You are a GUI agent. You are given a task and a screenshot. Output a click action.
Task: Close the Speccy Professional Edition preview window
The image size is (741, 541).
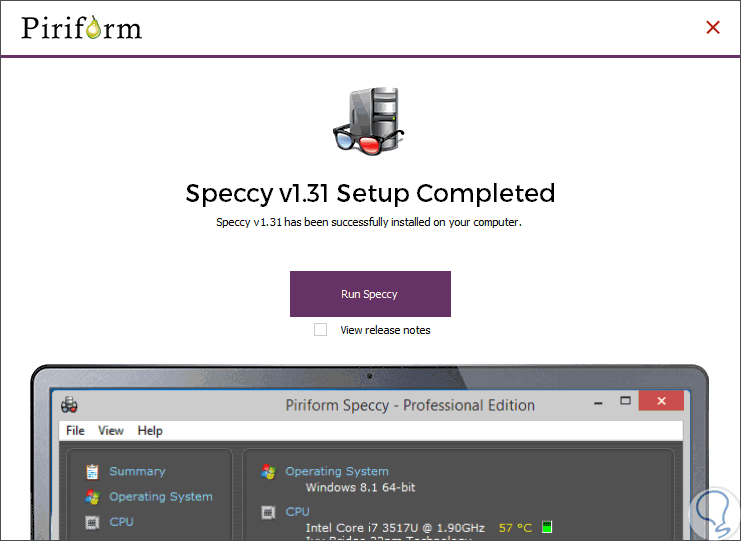(x=661, y=401)
